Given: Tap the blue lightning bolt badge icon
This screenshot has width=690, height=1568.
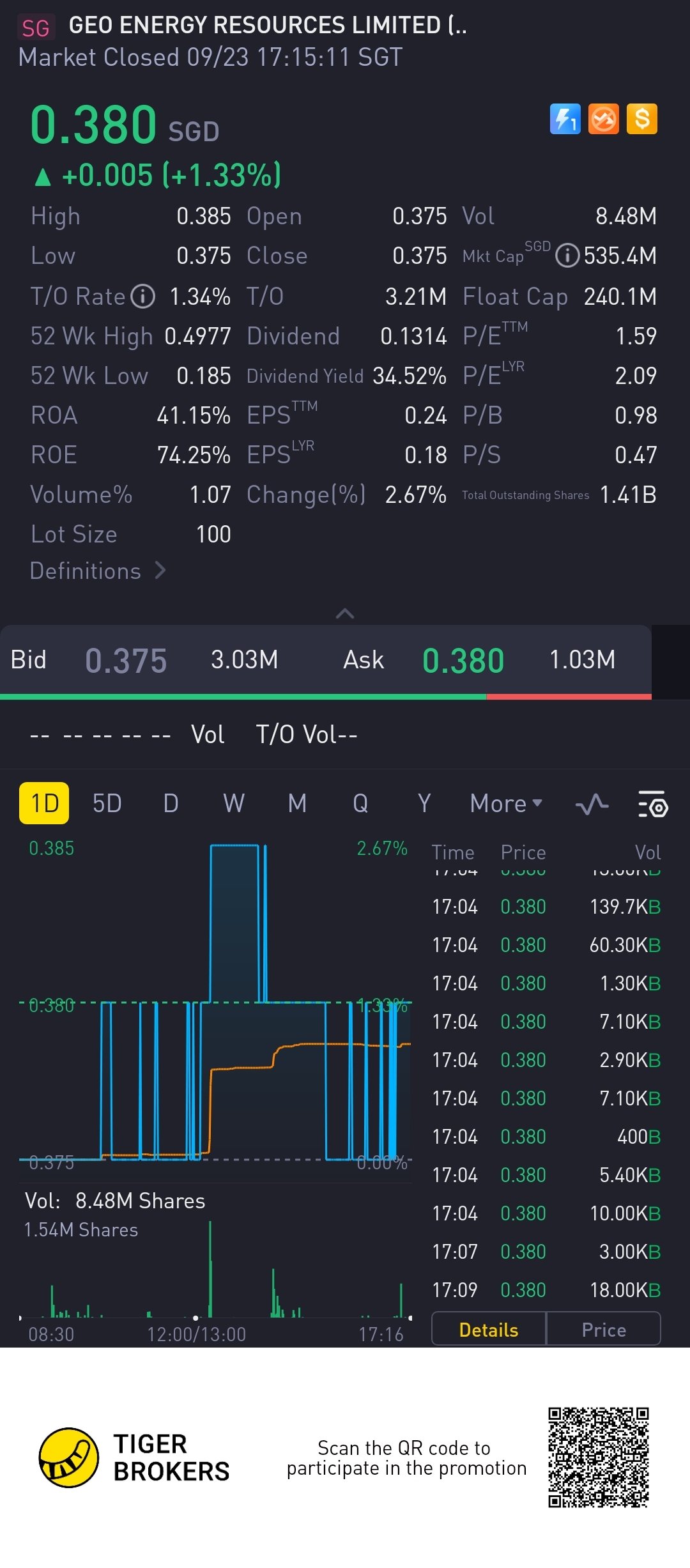Looking at the screenshot, I should (565, 119).
